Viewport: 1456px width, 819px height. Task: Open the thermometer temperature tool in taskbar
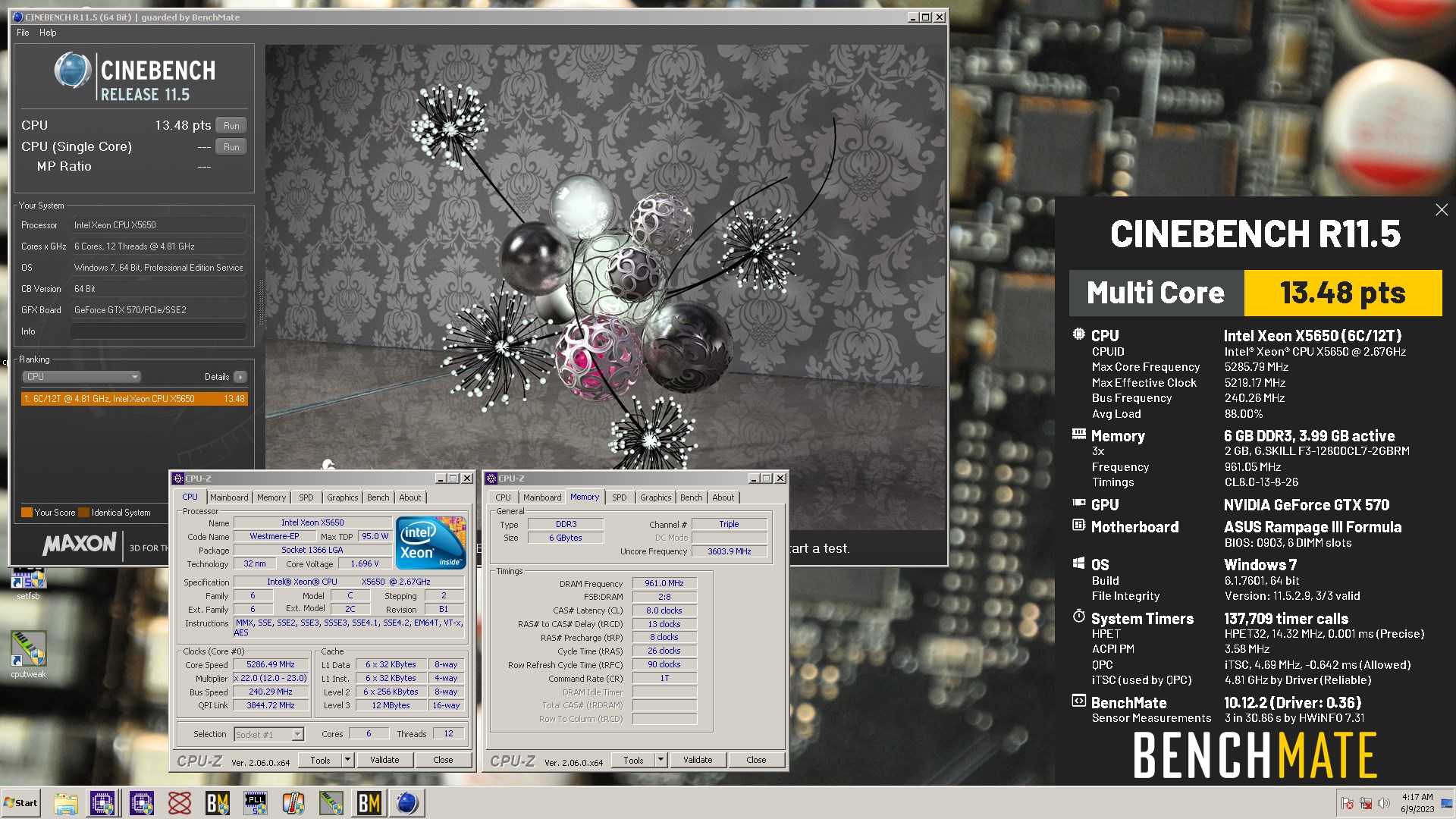pos(293,803)
